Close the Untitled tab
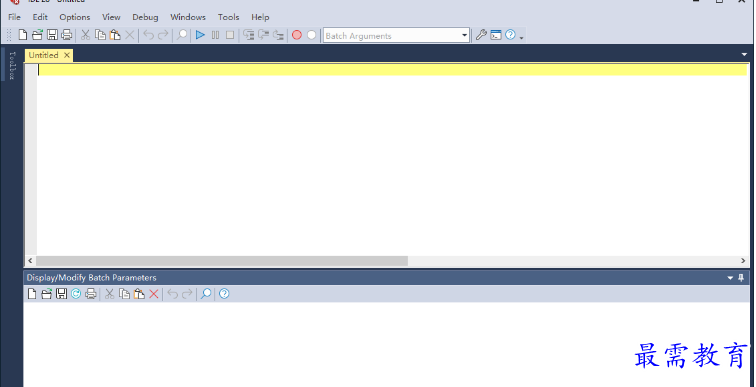This screenshot has height=387, width=756. point(67,55)
